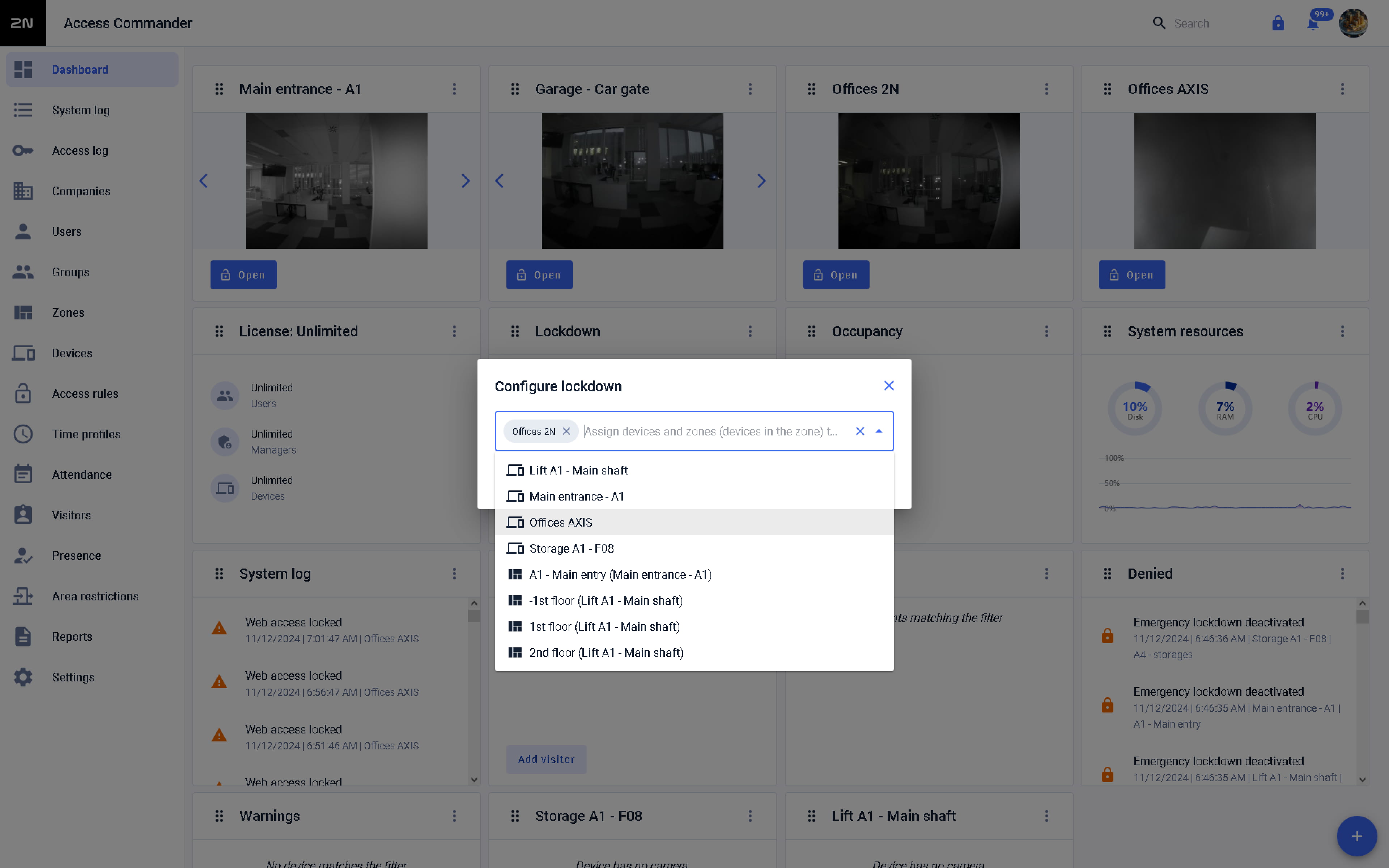1389x868 pixels.
Task: Open Settings in sidebar
Action: (92, 677)
